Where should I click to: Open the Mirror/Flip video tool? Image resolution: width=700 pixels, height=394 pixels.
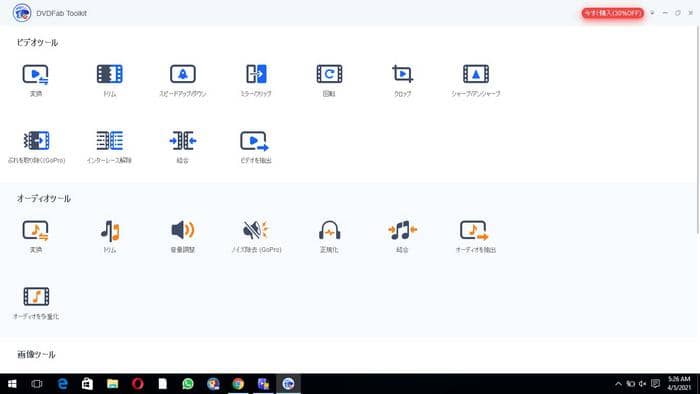click(256, 80)
